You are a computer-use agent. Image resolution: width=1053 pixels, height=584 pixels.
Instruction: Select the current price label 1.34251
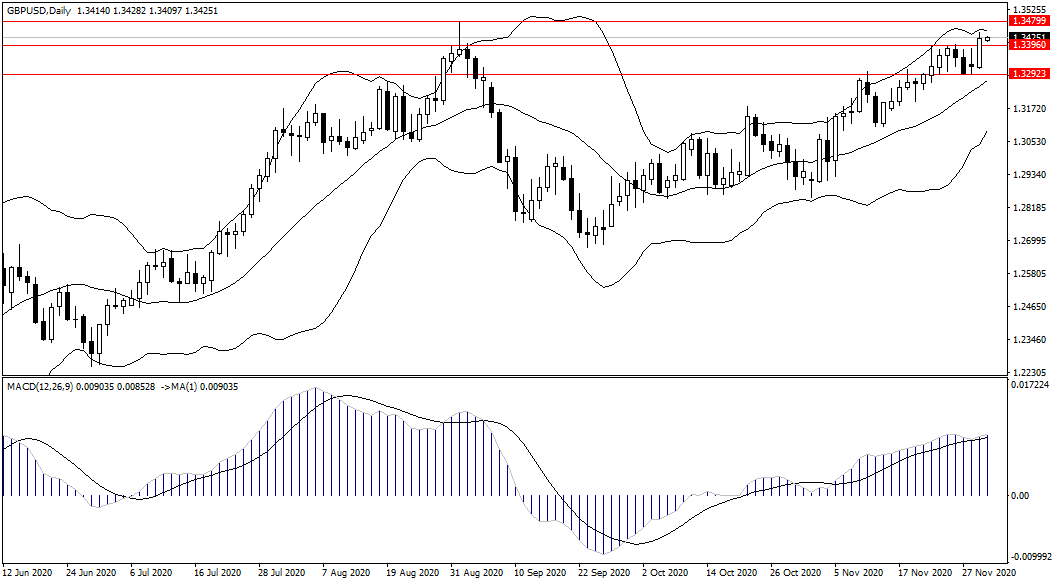[1028, 36]
